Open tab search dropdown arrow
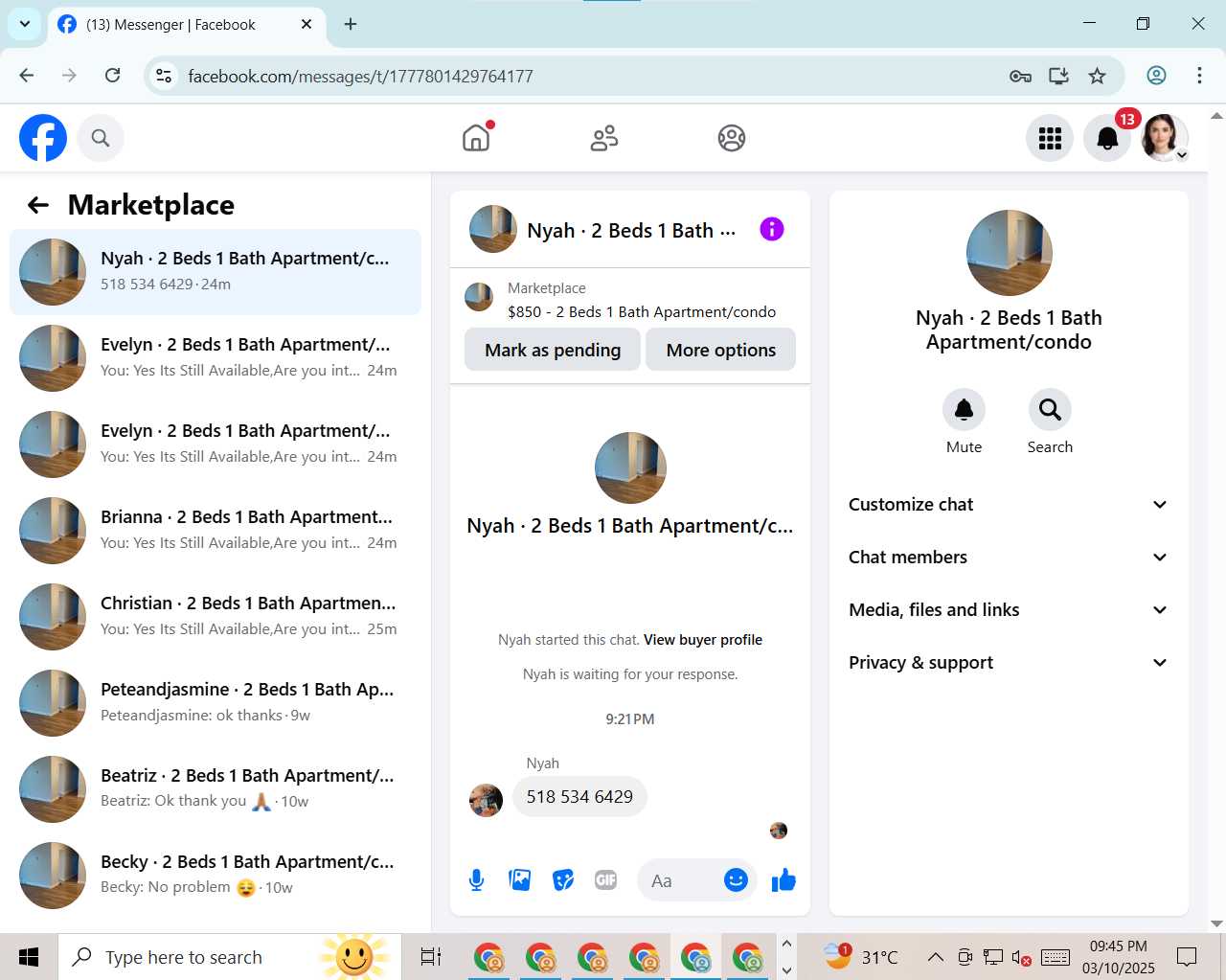Viewport: 1226px width, 980px height. coord(25,24)
